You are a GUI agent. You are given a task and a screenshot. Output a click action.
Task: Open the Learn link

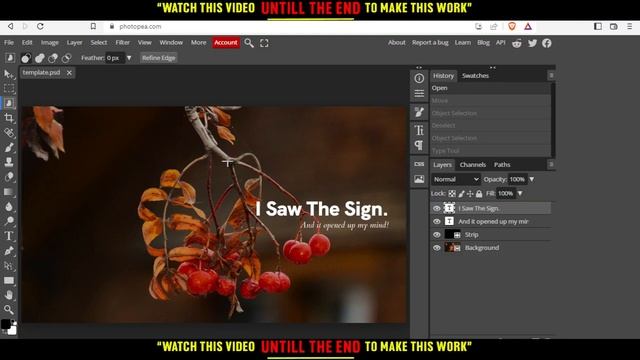[463, 42]
